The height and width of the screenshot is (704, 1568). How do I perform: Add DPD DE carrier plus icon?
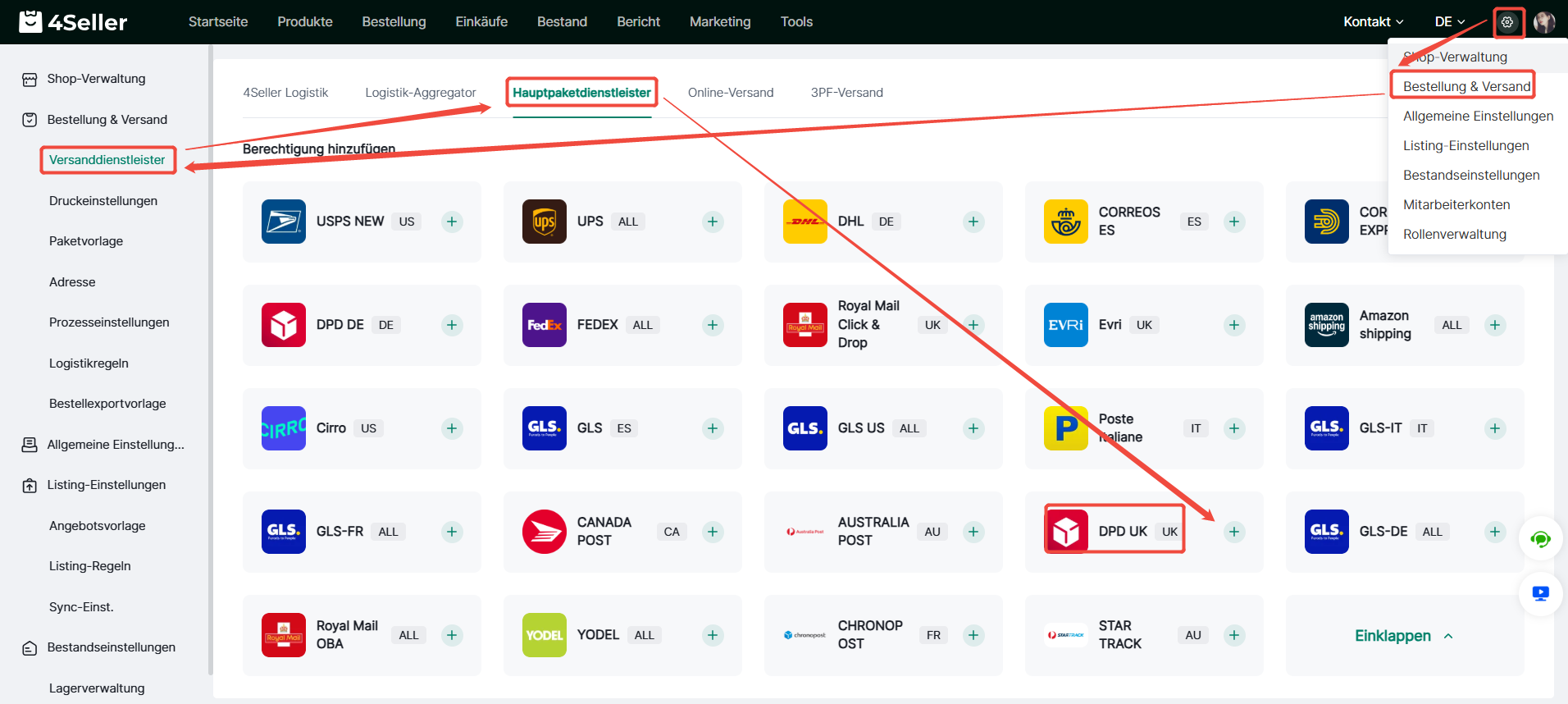[x=452, y=325]
